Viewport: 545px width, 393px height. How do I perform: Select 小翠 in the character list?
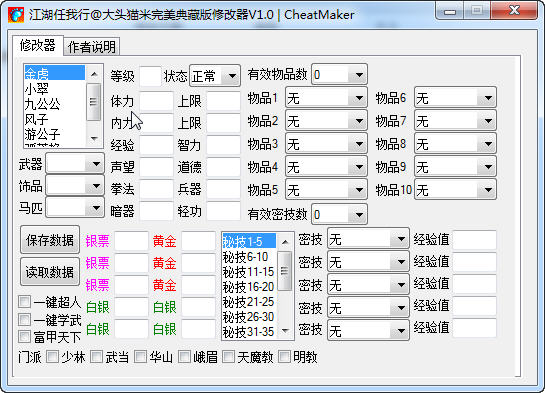coord(55,89)
